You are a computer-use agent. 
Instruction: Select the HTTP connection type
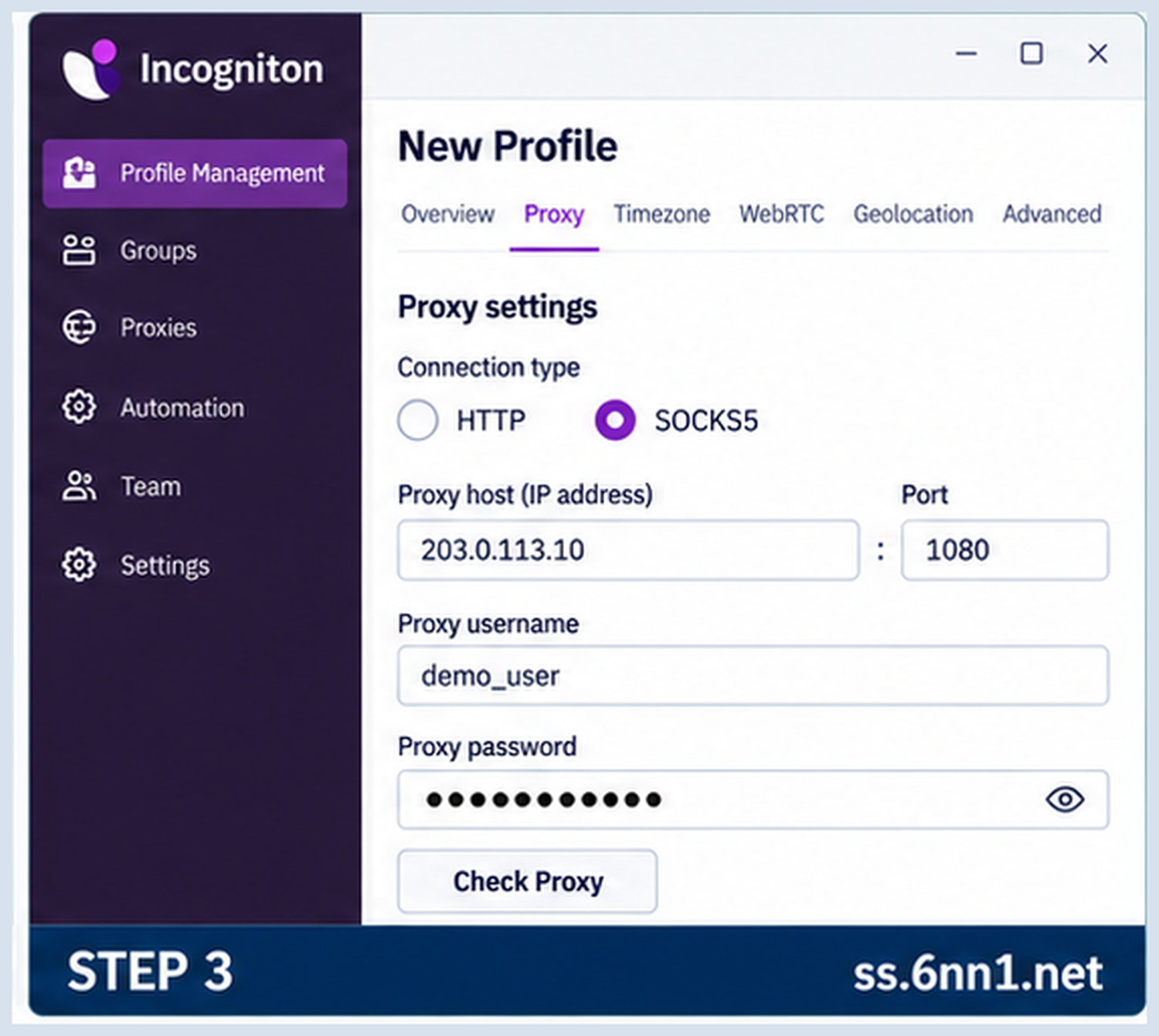click(418, 420)
